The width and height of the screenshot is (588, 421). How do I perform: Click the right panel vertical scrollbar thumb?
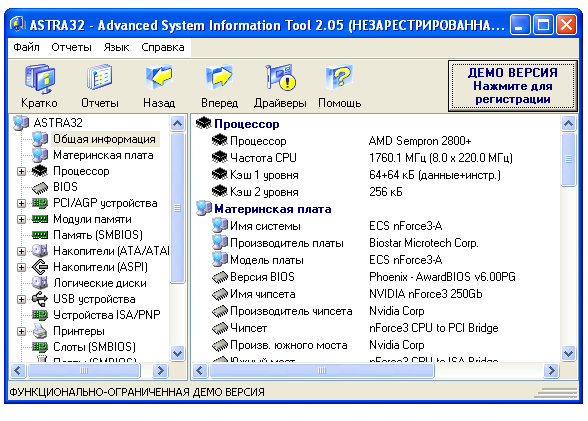pyautogui.click(x=568, y=159)
